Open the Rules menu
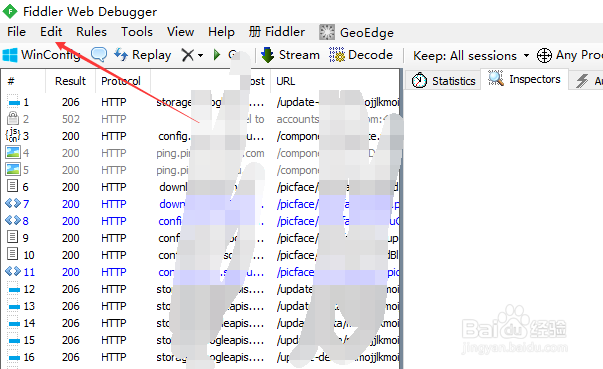The image size is (603, 369). [91, 32]
